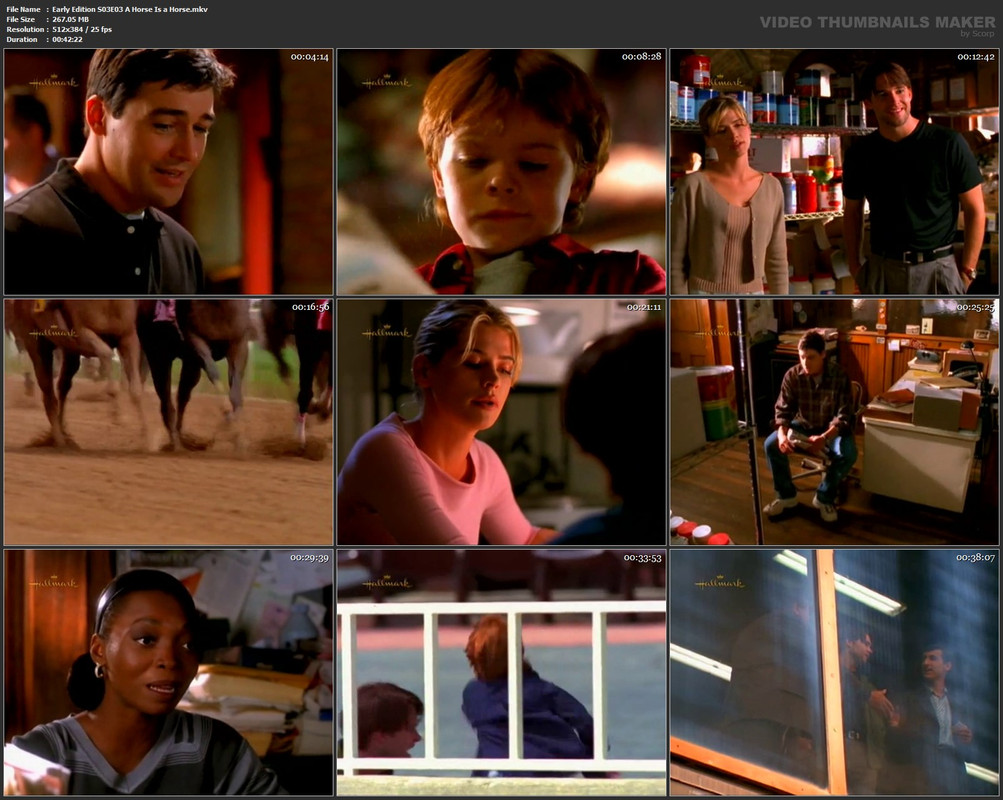Open the thumbnail stamped 00:04:14
Image resolution: width=1003 pixels, height=800 pixels.
coord(169,172)
